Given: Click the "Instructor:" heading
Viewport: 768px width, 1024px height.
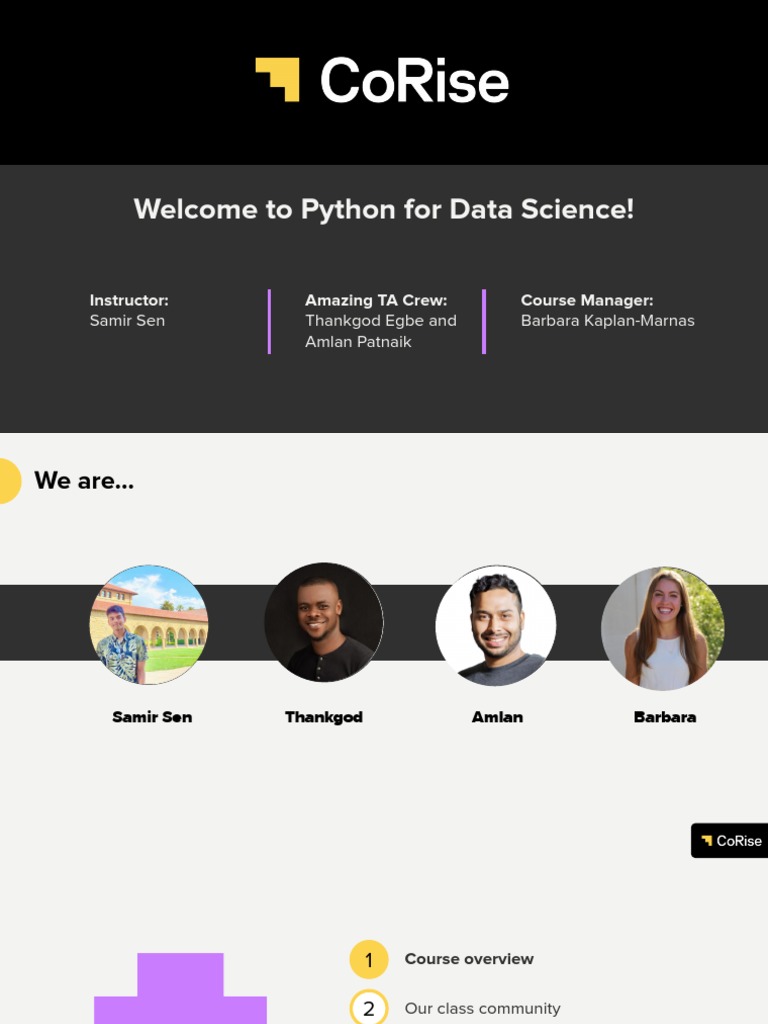Looking at the screenshot, I should coord(129,300).
